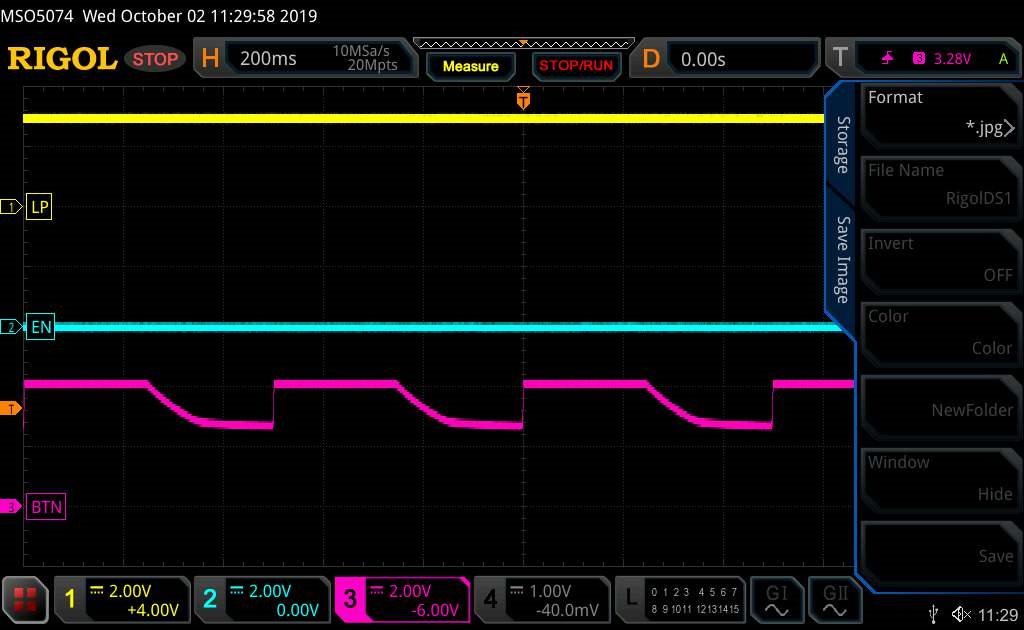Toggle logic analyzer L digital channels
Screen dimensions: 1024x630
point(680,599)
